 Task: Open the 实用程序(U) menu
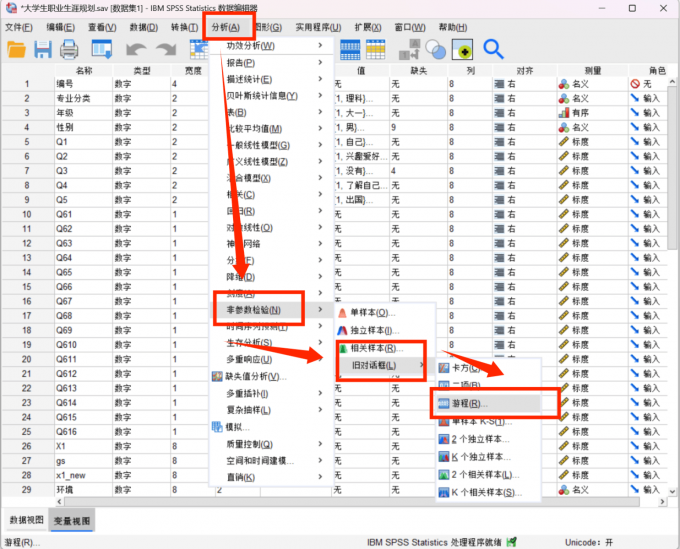click(318, 27)
